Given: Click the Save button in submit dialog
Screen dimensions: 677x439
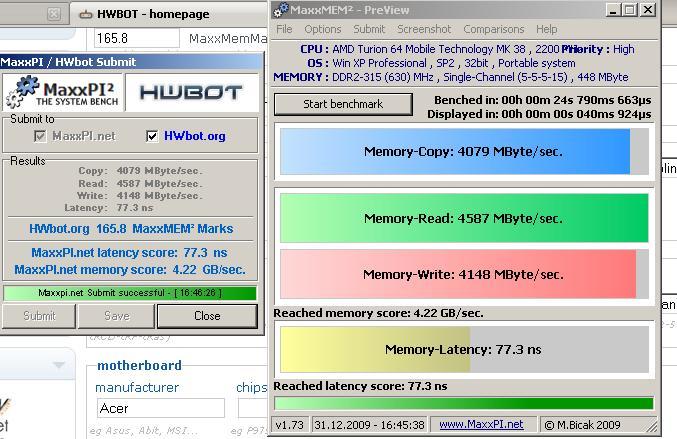Looking at the screenshot, I should pyautogui.click(x=116, y=316).
